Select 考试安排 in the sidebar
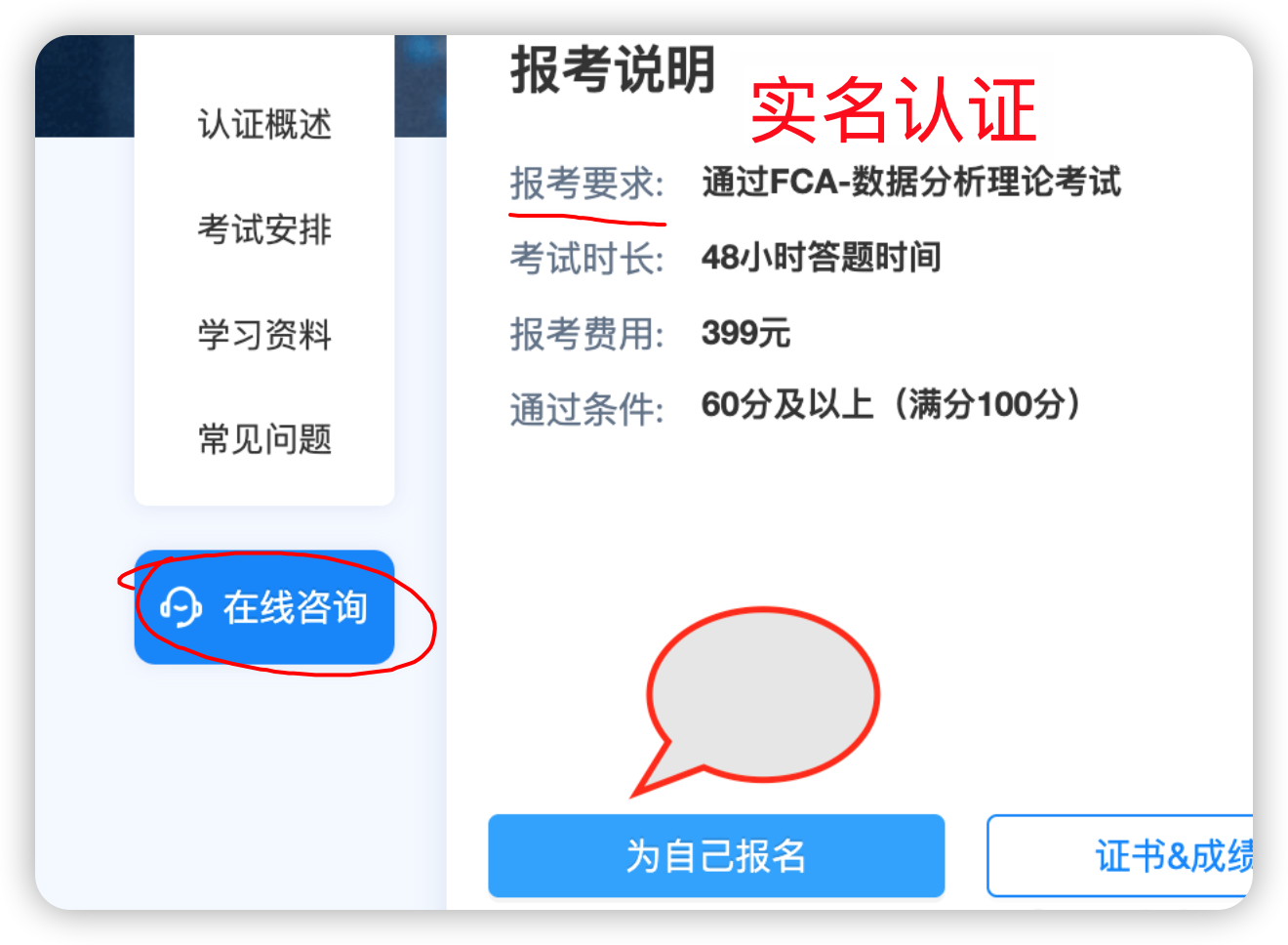 pos(264,229)
